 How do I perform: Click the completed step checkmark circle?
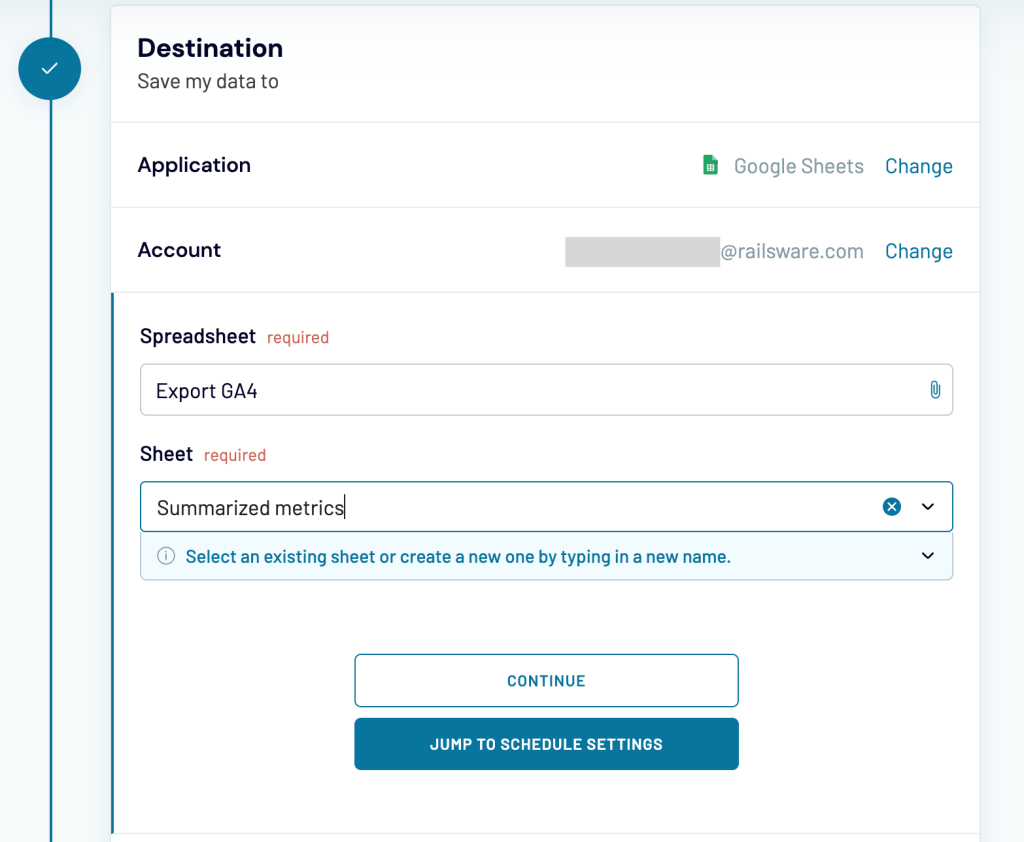click(49, 68)
